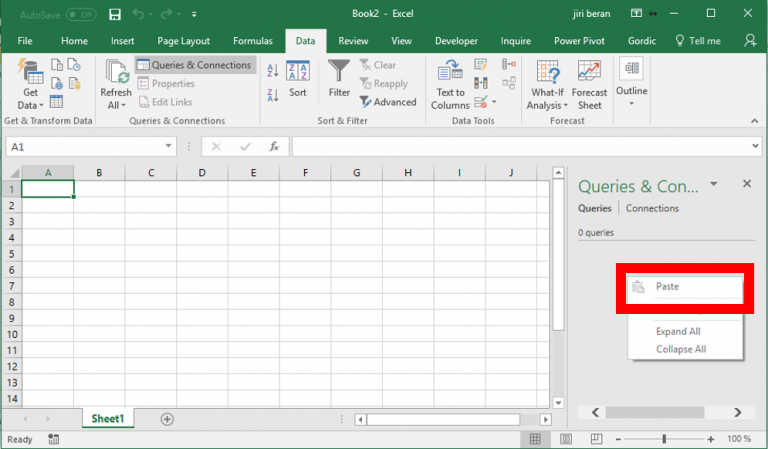The image size is (768, 449).
Task: Switch to Connections tab in pane
Action: pyautogui.click(x=652, y=208)
